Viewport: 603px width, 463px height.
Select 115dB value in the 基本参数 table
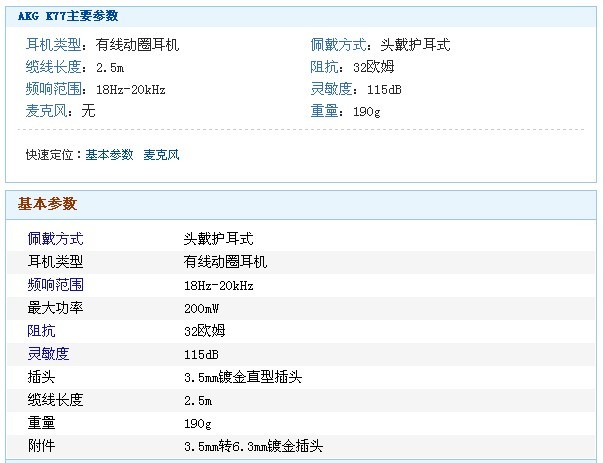point(201,355)
